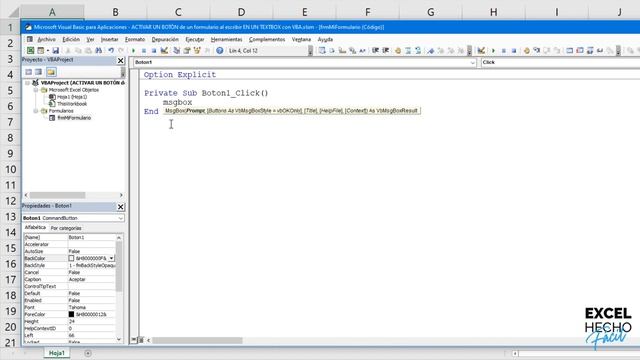Run the macro using the standard toolbar play icon
640x360 pixels.
tap(133, 51)
